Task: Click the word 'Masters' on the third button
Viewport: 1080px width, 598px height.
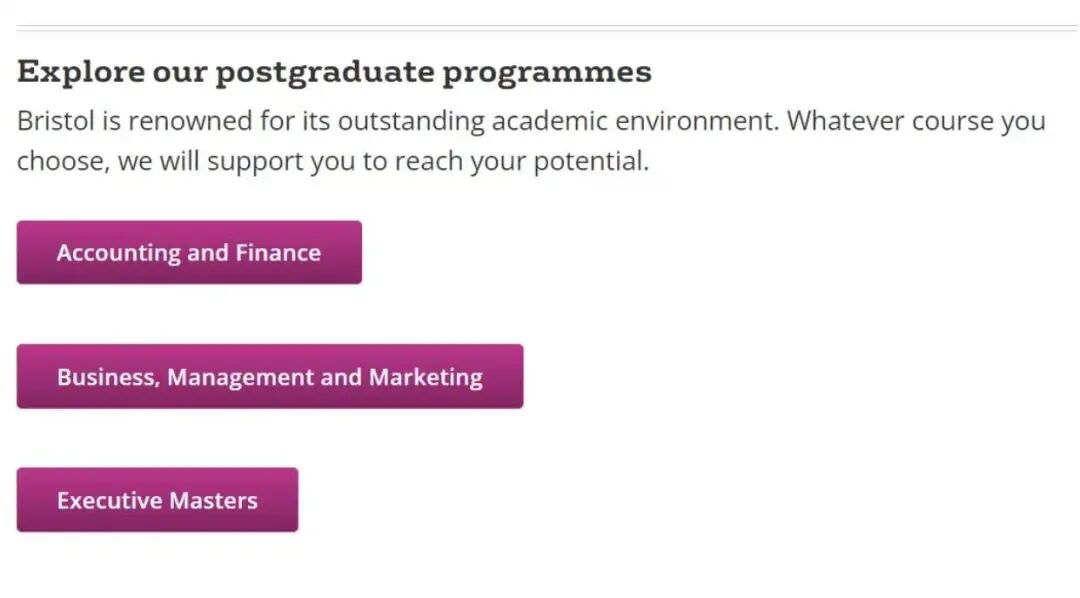Action: [212, 500]
